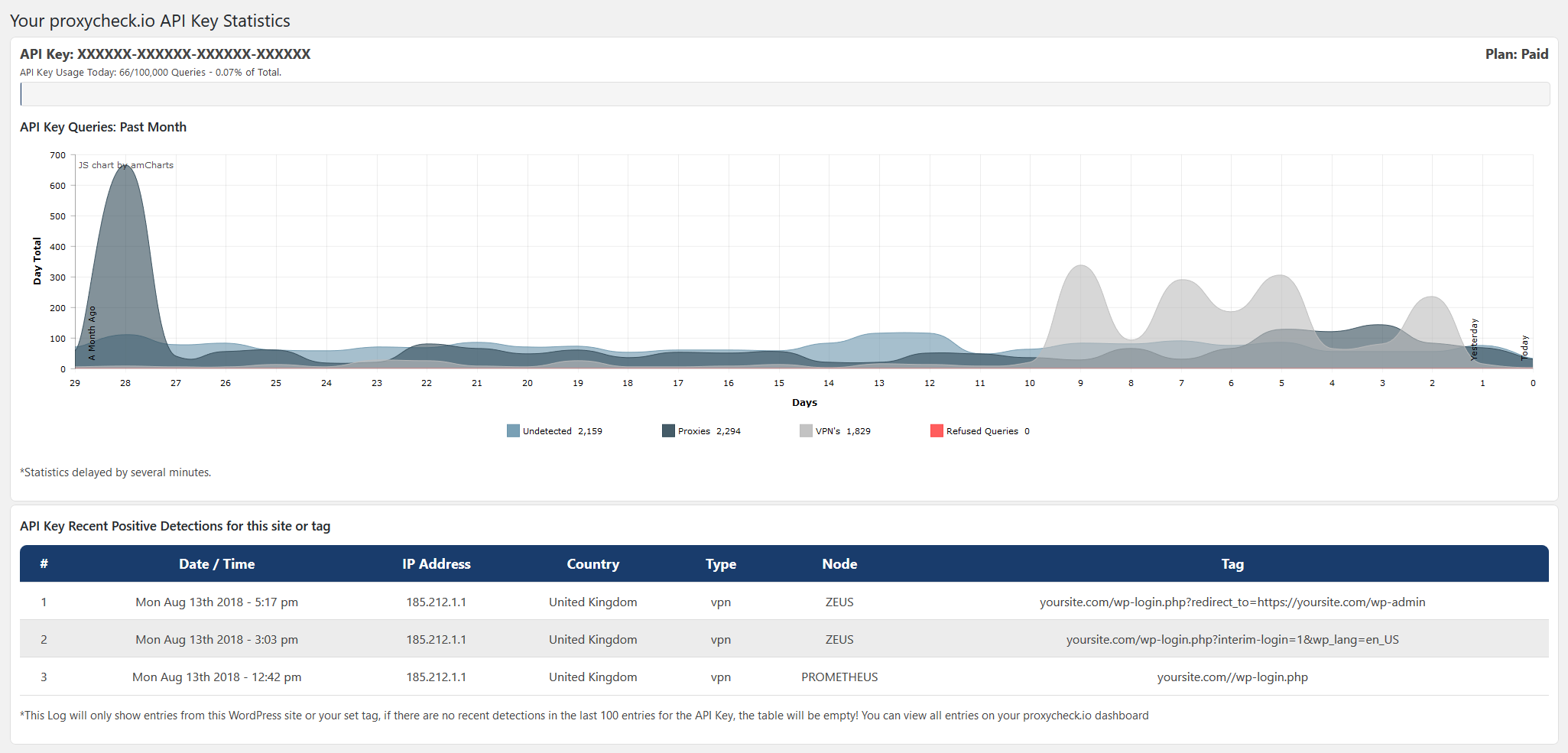Screen dimensions: 1568x753
Task: Toggle the Refused Queries red legend marker
Action: (x=937, y=431)
